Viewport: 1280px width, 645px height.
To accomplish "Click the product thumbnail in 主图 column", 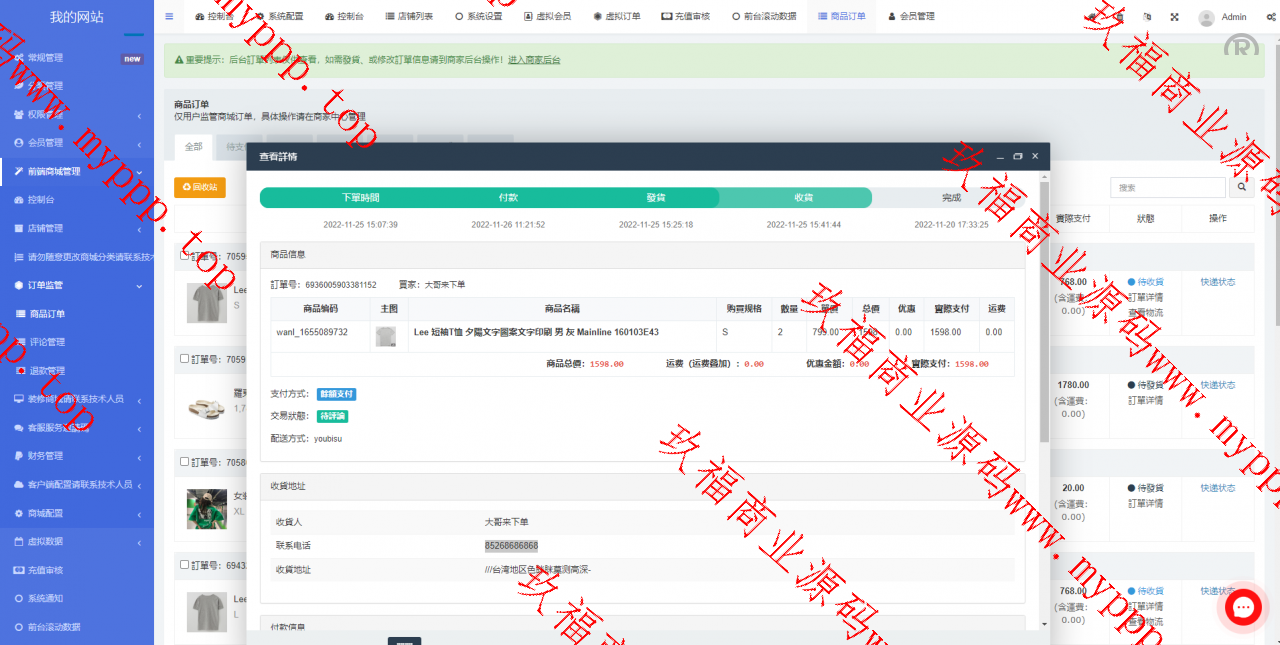I will (x=385, y=336).
